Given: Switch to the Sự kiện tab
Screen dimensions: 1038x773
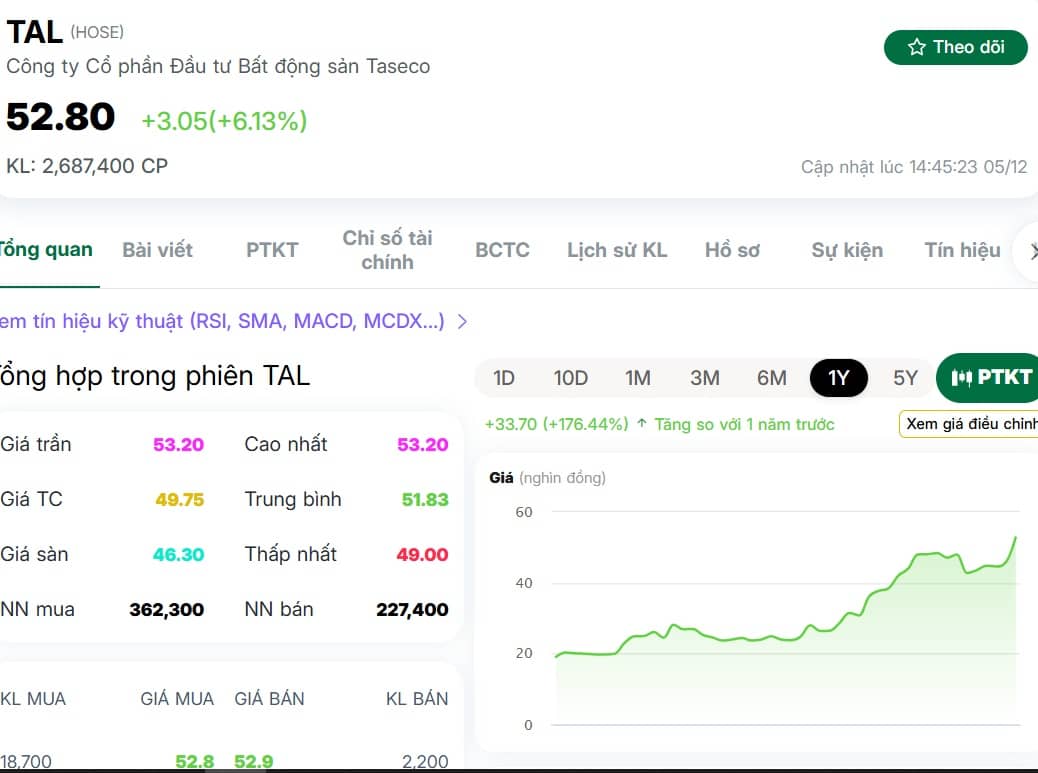Looking at the screenshot, I should pyautogui.click(x=847, y=251).
